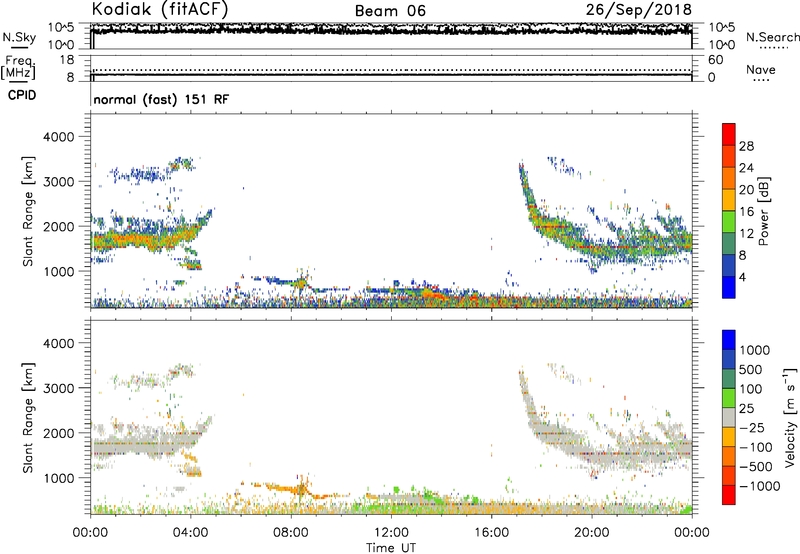Click the '04:00' time axis tick label
Image resolution: width=800 pixels, height=554 pixels.
(x=191, y=533)
